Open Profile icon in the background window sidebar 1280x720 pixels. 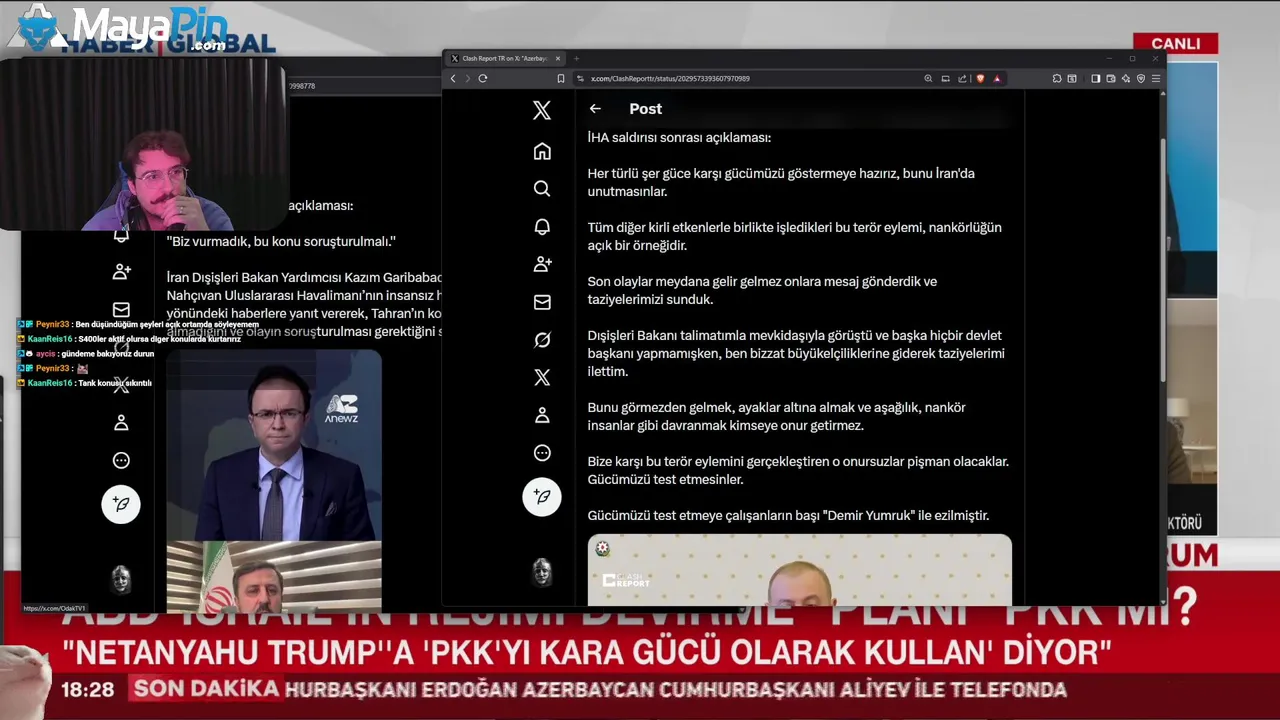point(121,422)
